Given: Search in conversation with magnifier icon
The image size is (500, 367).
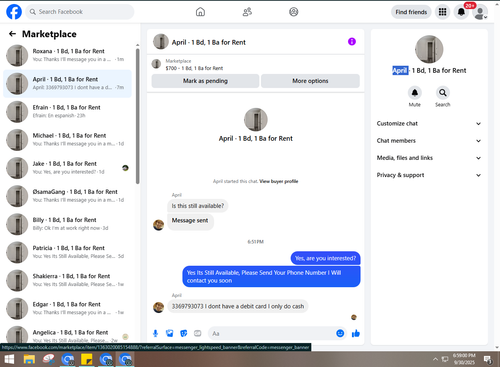Looking at the screenshot, I should click(x=443, y=93).
